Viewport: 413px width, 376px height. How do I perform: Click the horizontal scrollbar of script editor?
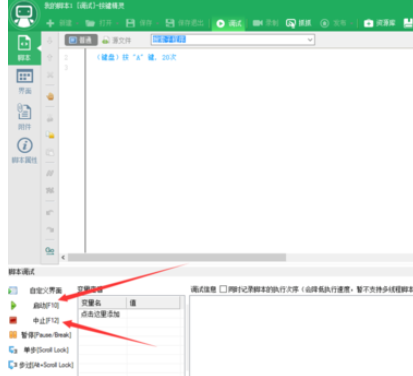pyautogui.click(x=177, y=257)
